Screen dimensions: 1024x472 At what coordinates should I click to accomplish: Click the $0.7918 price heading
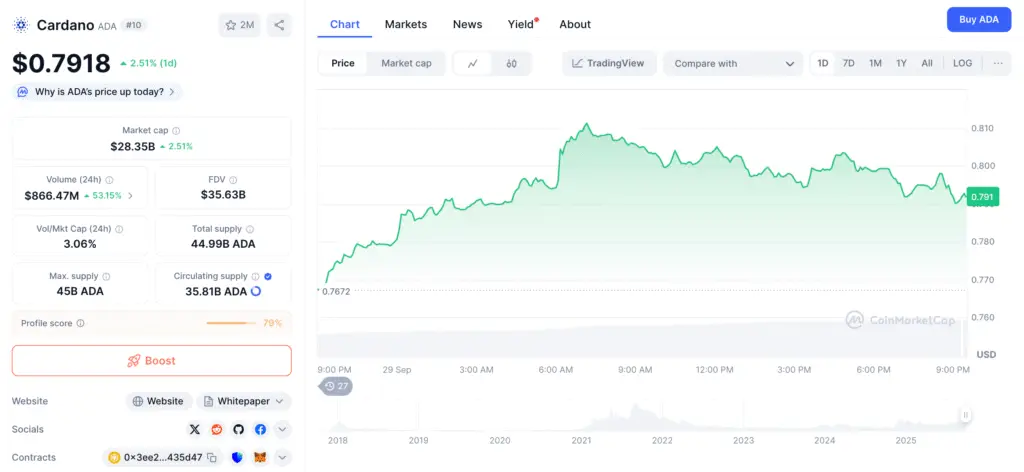point(61,63)
